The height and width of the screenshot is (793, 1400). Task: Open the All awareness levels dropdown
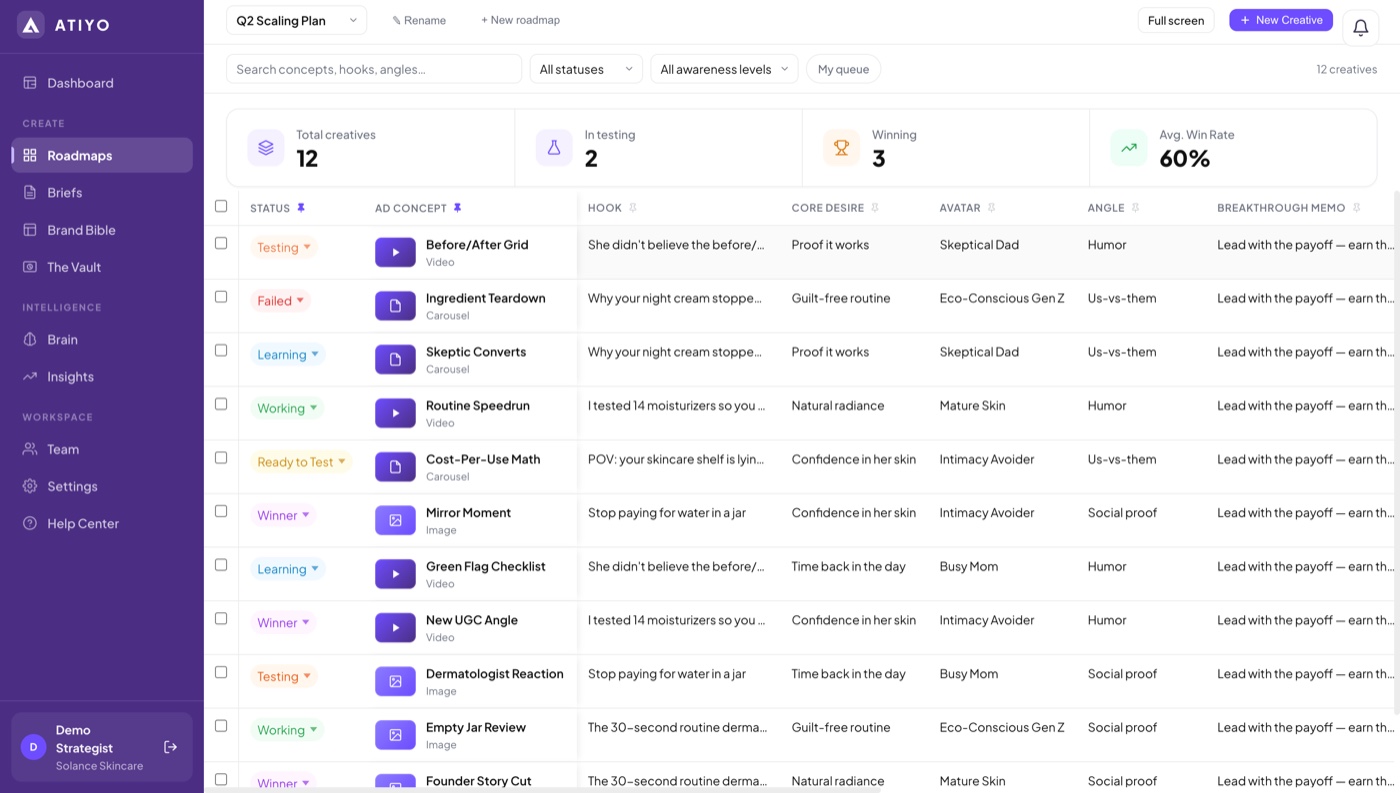click(x=724, y=69)
